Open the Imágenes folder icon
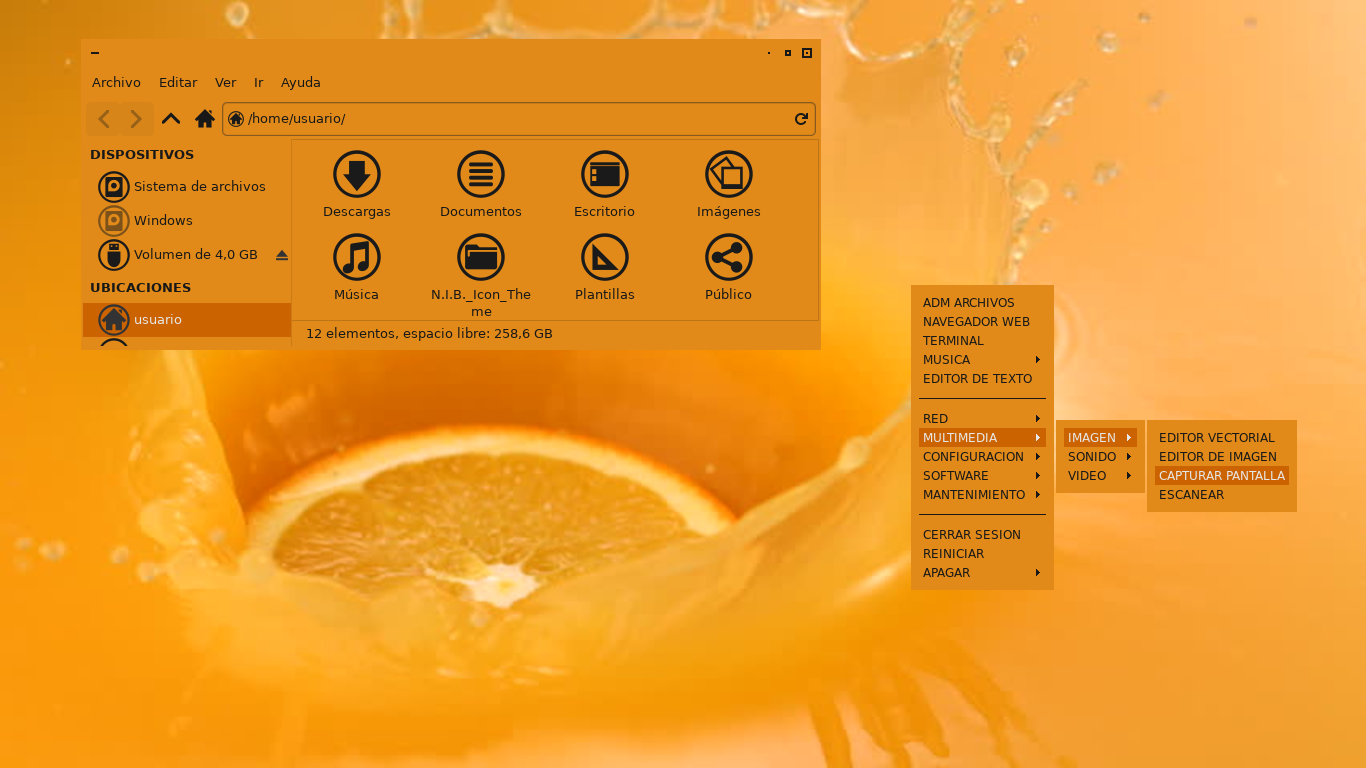This screenshot has width=1366, height=768. pos(729,174)
